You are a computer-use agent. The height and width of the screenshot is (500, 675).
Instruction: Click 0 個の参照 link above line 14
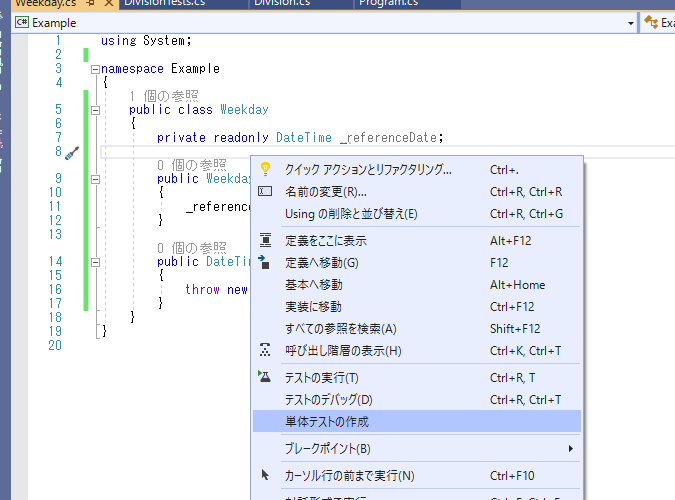[x=192, y=248]
